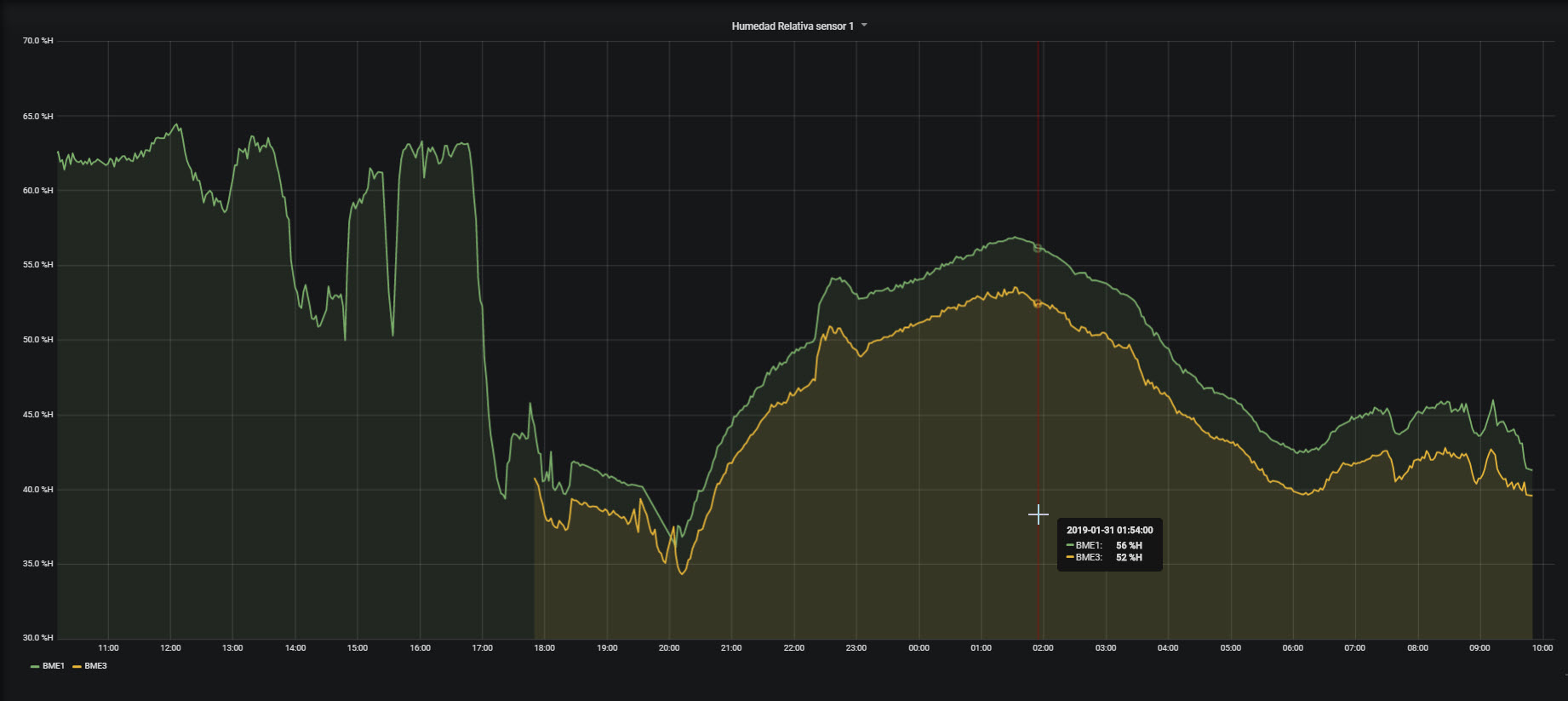The width and height of the screenshot is (1568, 701).
Task: Click BME3 yellow color swatch in legend
Action: tap(77, 666)
